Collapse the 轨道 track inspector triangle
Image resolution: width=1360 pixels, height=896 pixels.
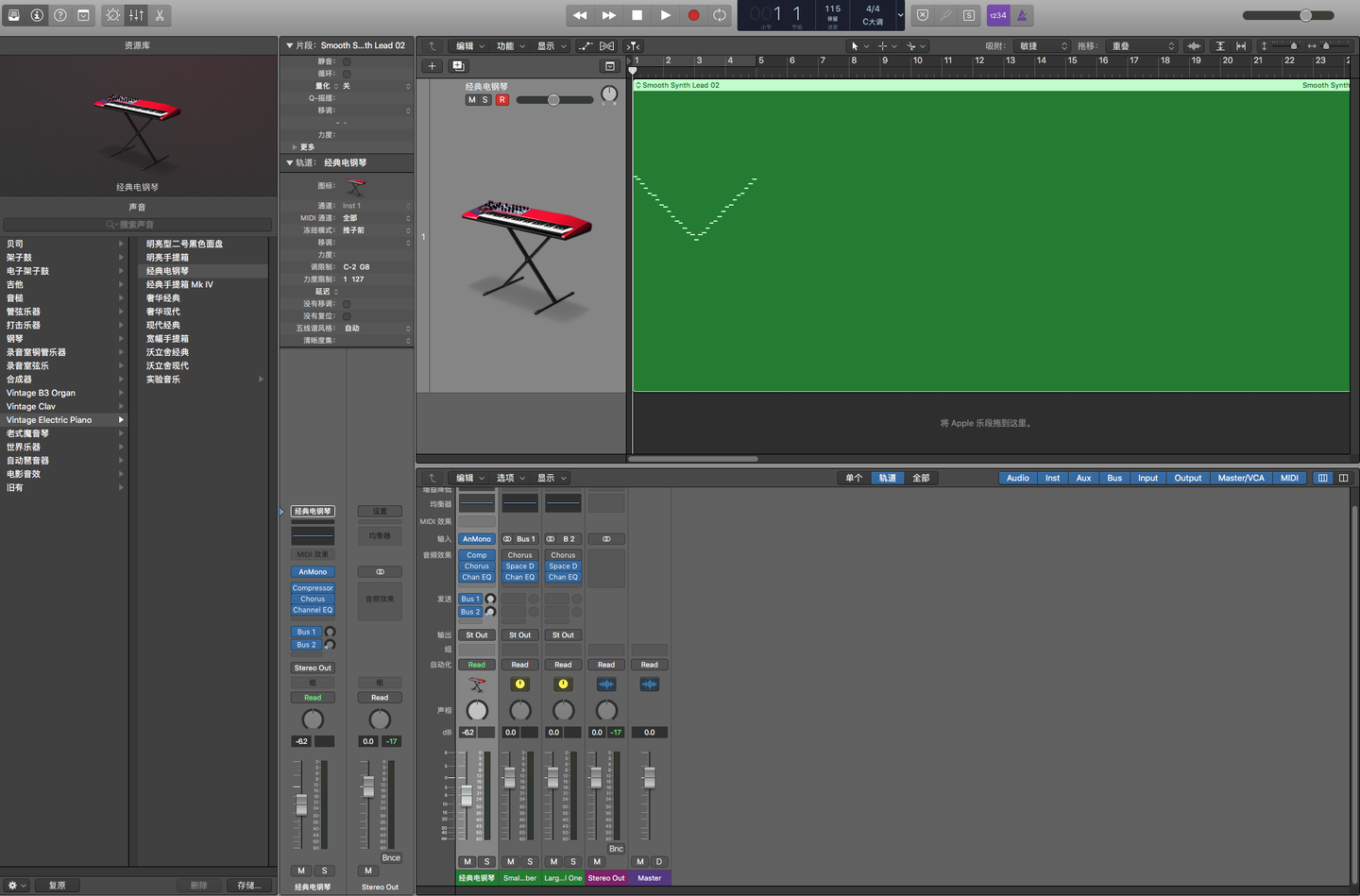click(290, 162)
